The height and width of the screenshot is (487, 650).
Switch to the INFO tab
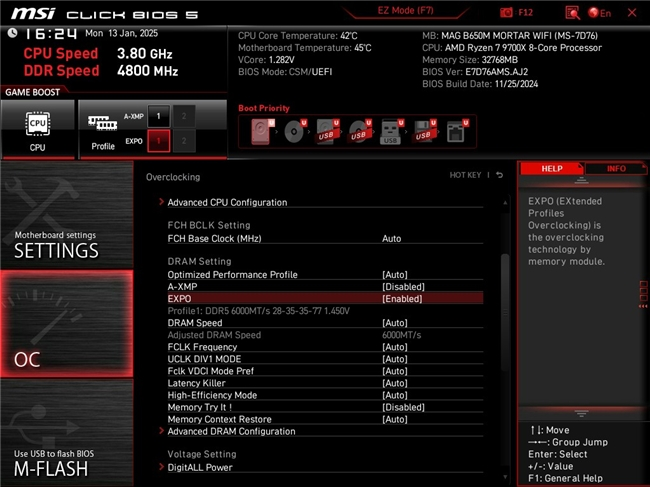pyautogui.click(x=616, y=169)
